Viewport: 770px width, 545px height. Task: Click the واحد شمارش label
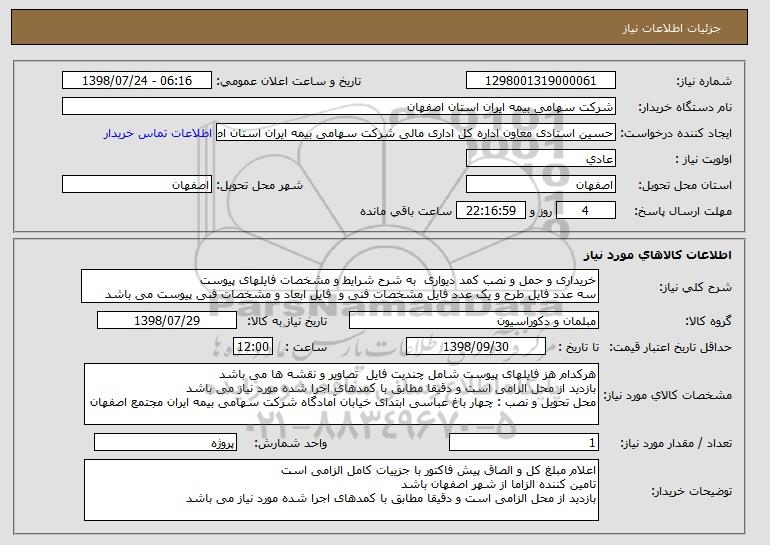tap(291, 443)
